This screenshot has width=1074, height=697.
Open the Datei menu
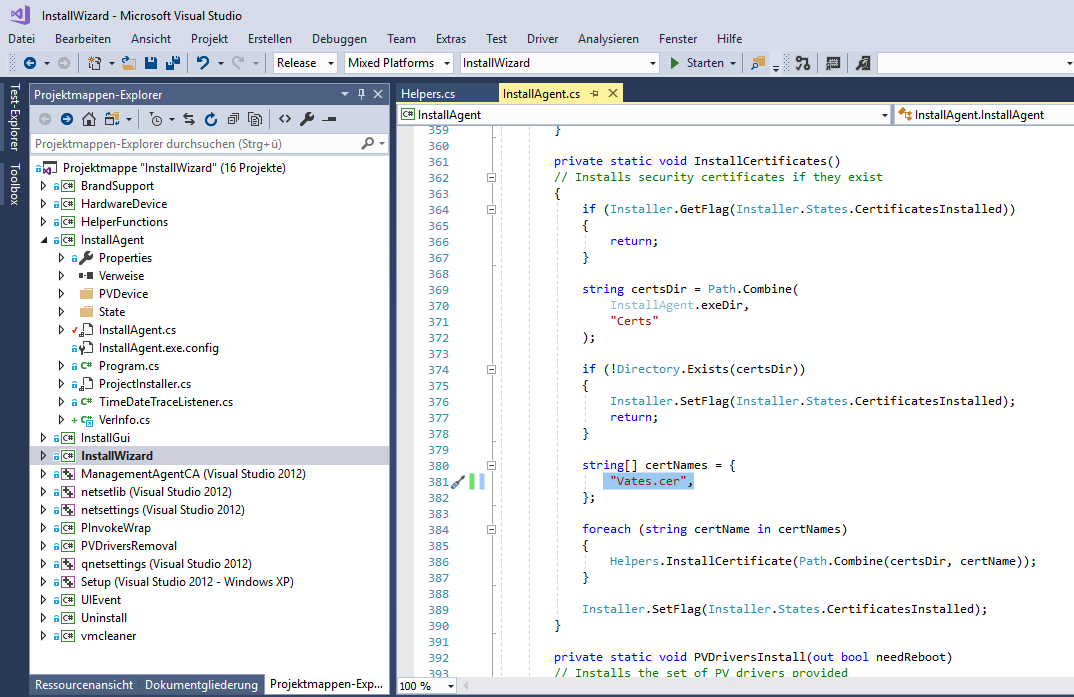tap(21, 39)
